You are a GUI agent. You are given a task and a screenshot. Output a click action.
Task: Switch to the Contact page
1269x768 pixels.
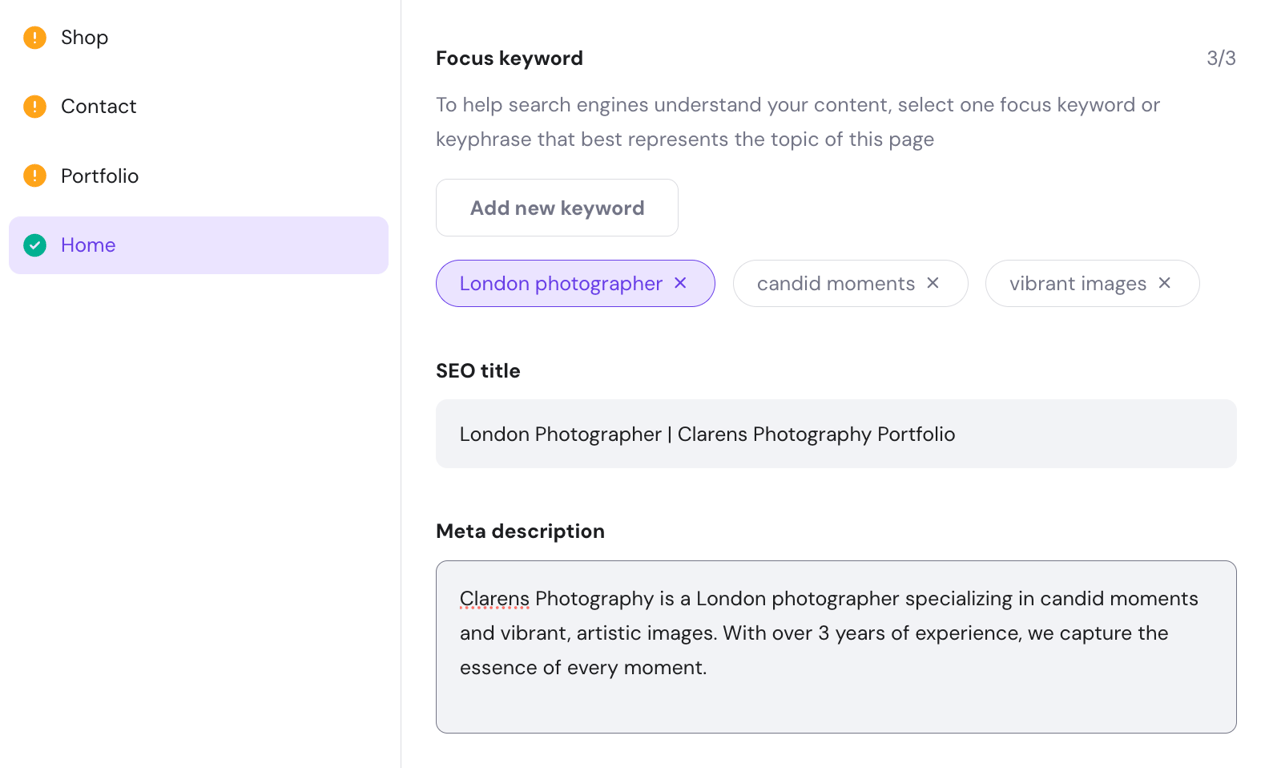pyautogui.click(x=98, y=106)
